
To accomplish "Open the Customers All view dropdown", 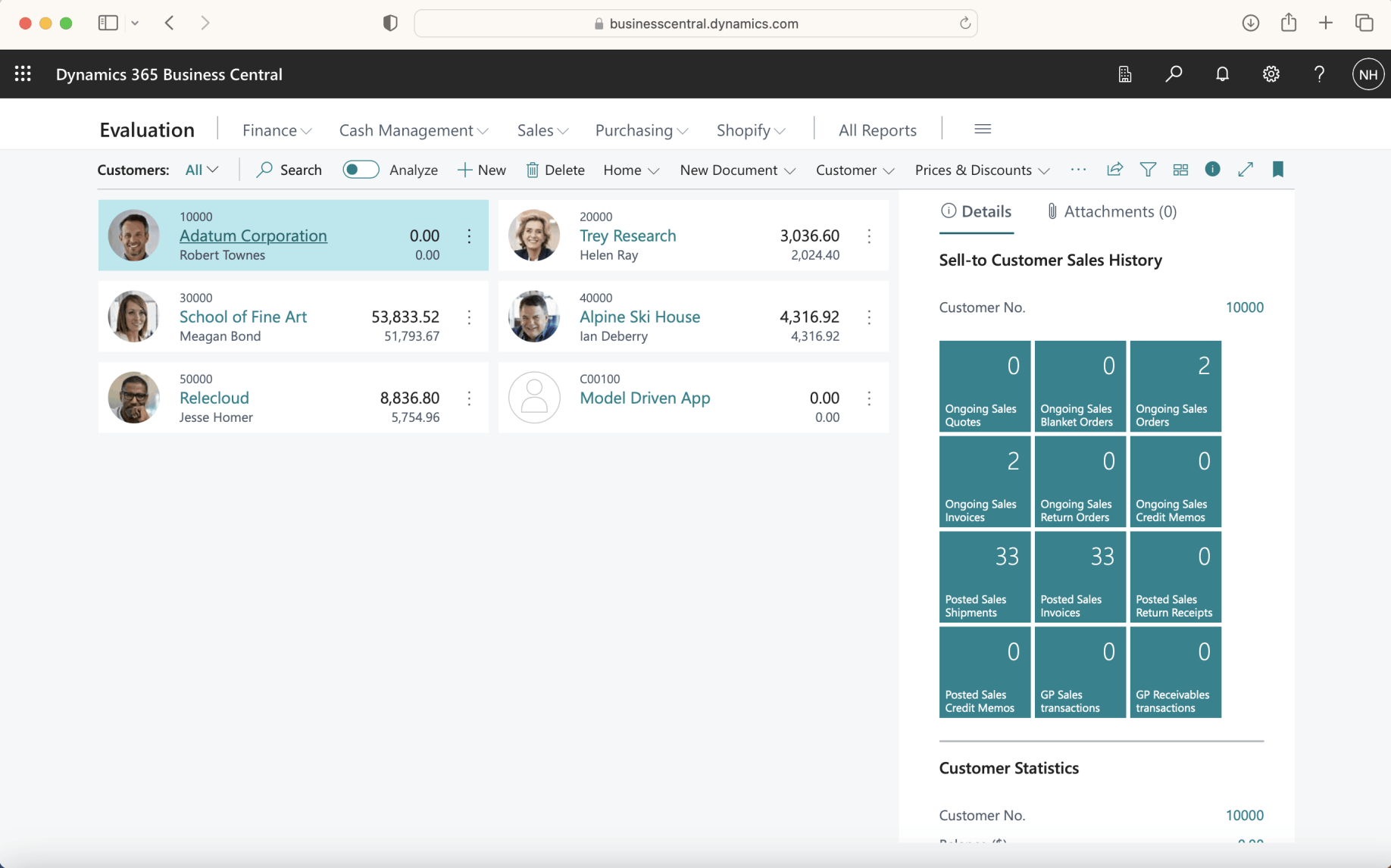I will tap(202, 170).
